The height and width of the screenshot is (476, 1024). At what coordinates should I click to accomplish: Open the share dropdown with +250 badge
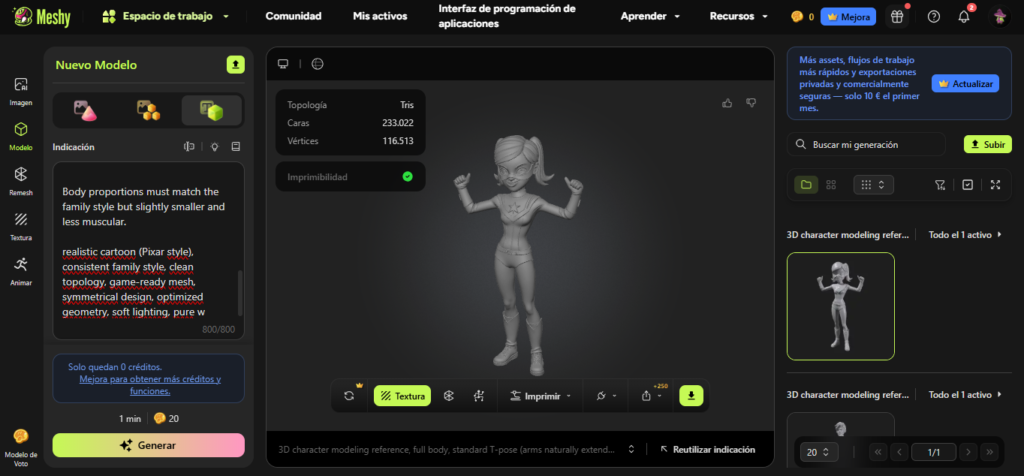pos(652,396)
